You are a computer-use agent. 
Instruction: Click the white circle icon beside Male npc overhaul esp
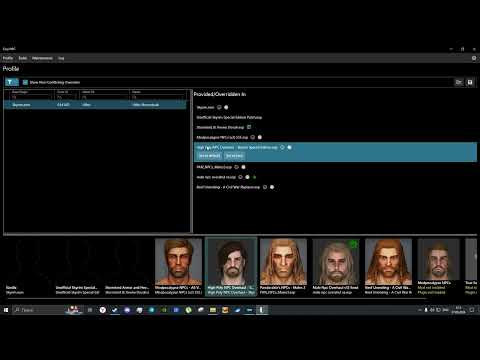coord(247,177)
